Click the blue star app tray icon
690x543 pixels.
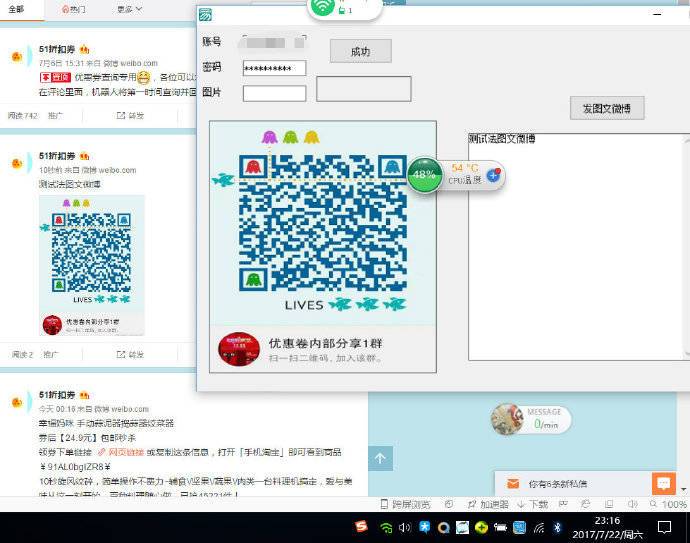(424, 527)
